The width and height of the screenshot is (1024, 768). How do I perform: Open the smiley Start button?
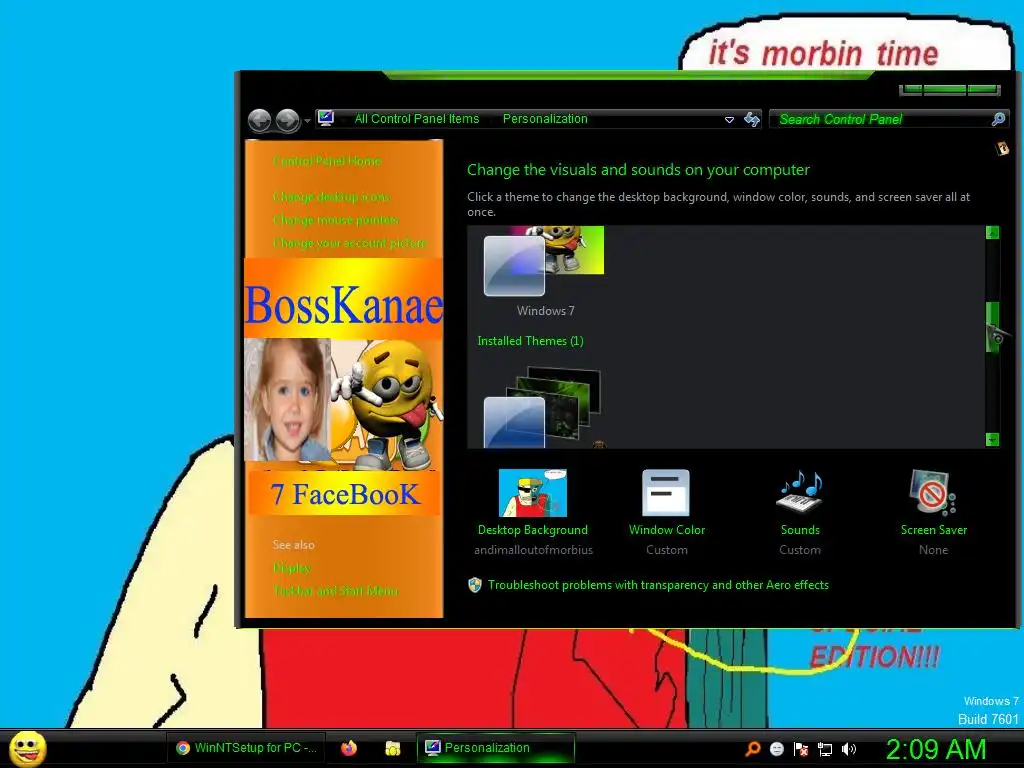coord(28,748)
